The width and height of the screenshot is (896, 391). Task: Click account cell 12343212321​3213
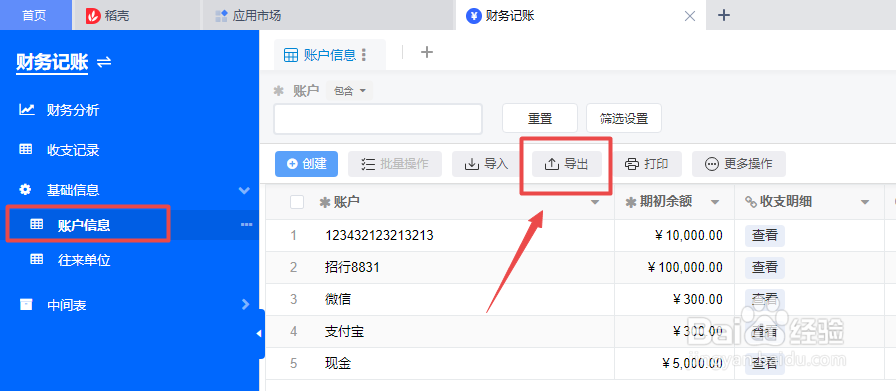[379, 235]
